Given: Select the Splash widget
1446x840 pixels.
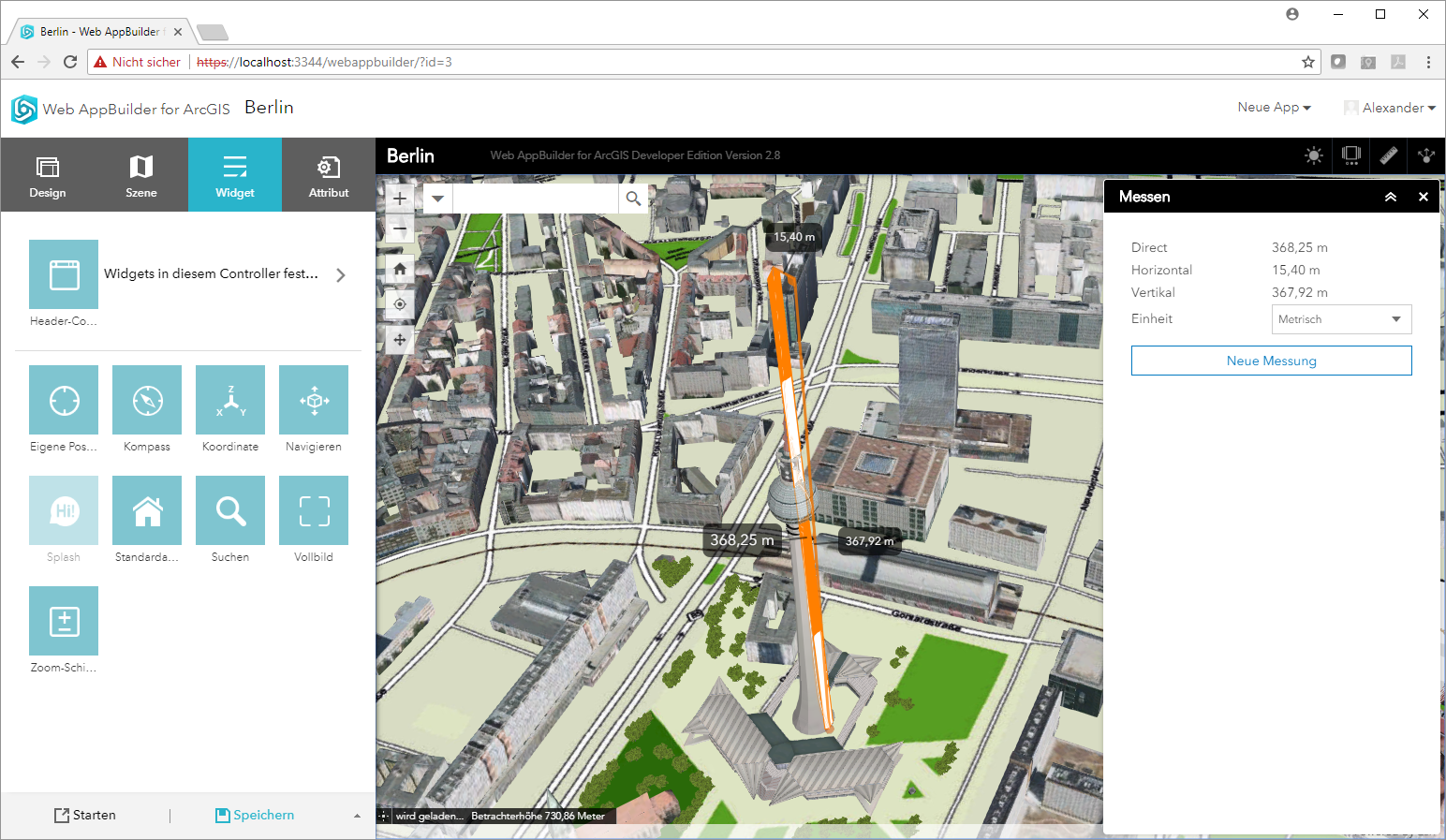Looking at the screenshot, I should coord(64,510).
